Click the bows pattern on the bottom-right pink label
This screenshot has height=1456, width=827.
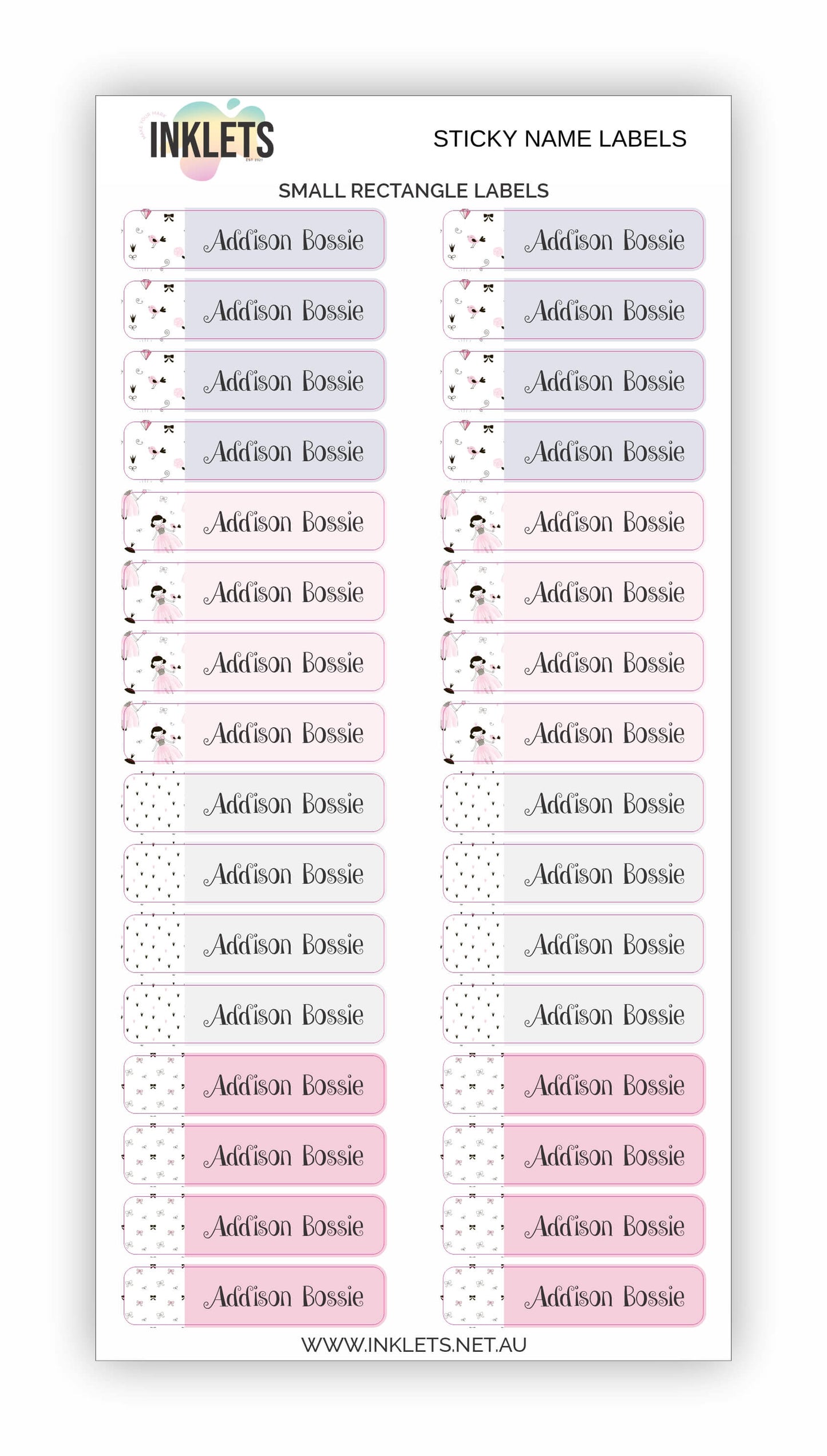click(473, 1296)
